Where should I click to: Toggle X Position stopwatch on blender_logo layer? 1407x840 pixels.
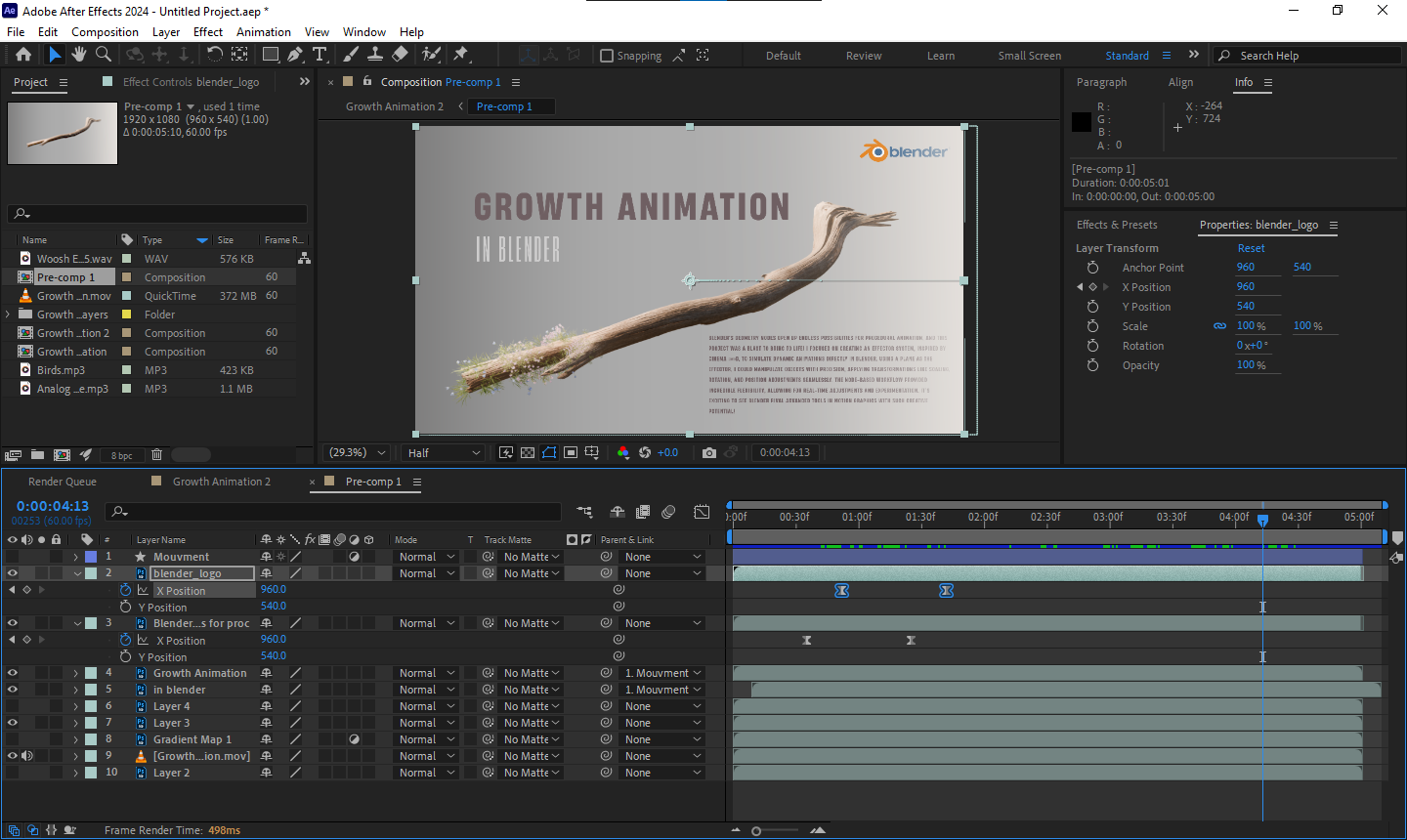[x=125, y=590]
